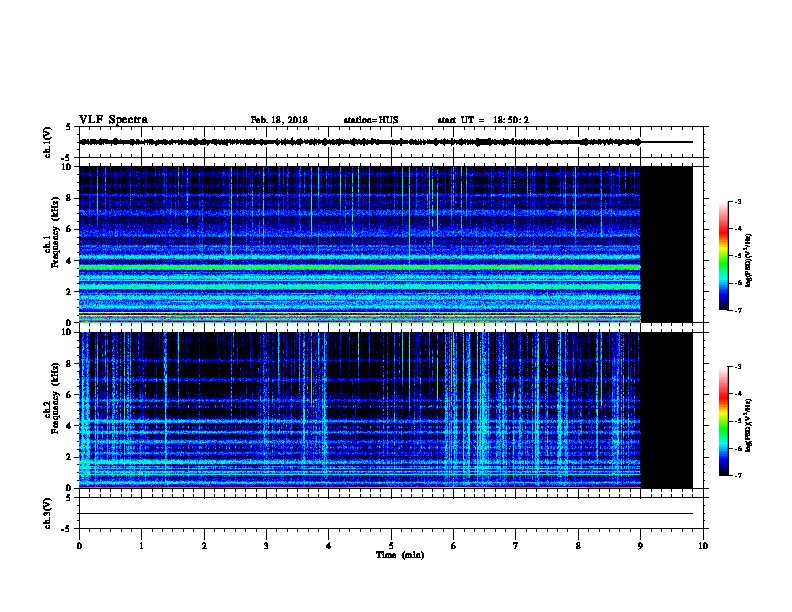Click the "ch.3(V)" waveform axis label

pyautogui.click(x=47, y=514)
